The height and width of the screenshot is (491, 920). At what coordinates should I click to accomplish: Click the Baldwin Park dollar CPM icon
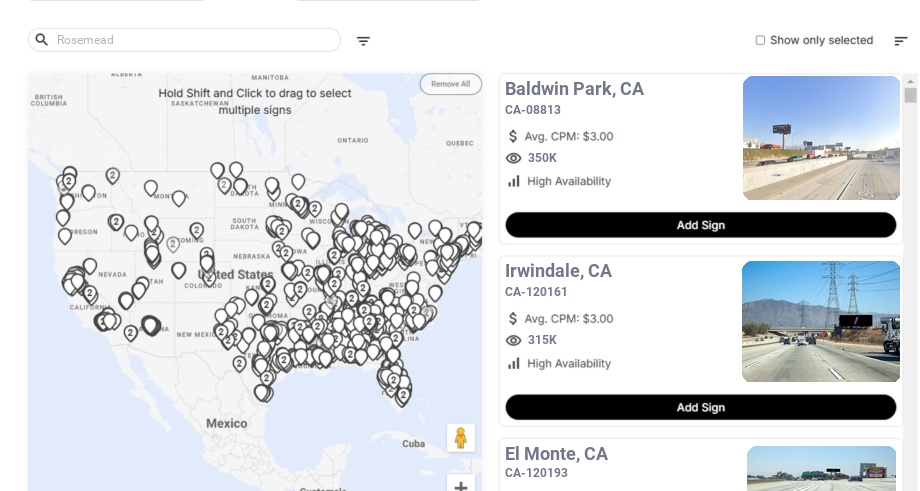point(513,136)
